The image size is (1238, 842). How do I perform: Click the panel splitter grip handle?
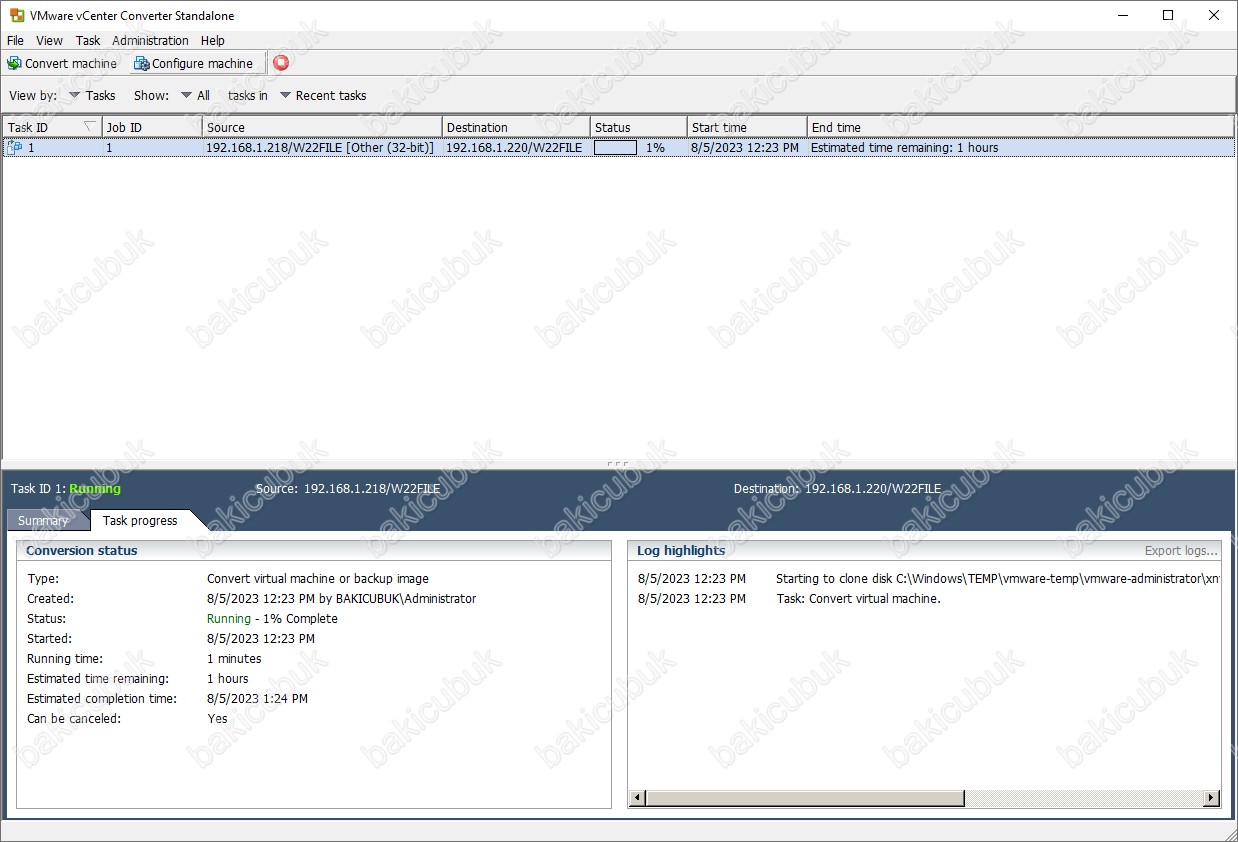click(x=618, y=464)
